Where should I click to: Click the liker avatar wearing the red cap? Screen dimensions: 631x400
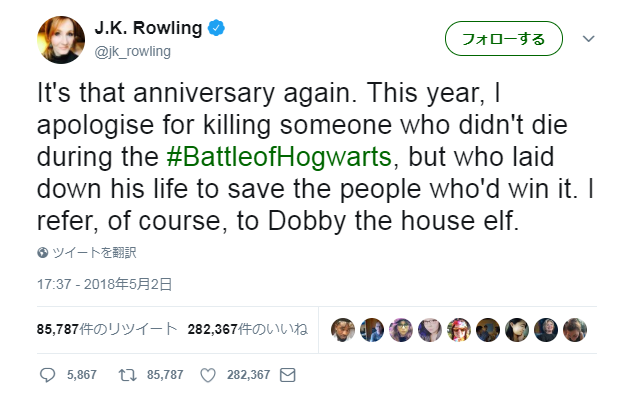coord(459,330)
